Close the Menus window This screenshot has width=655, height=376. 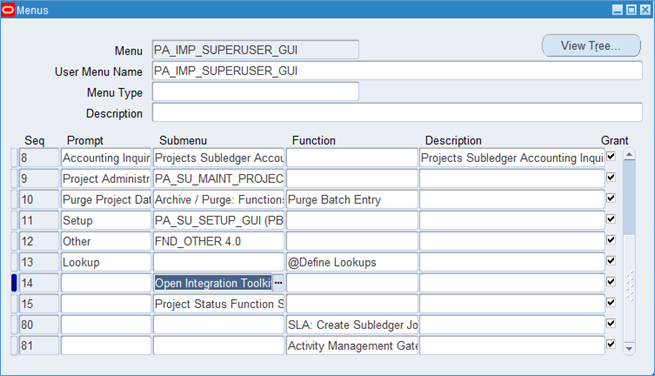point(645,10)
